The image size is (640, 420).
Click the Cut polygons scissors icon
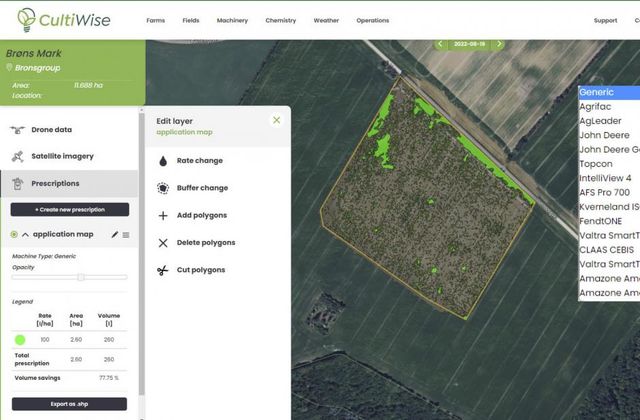pyautogui.click(x=164, y=270)
